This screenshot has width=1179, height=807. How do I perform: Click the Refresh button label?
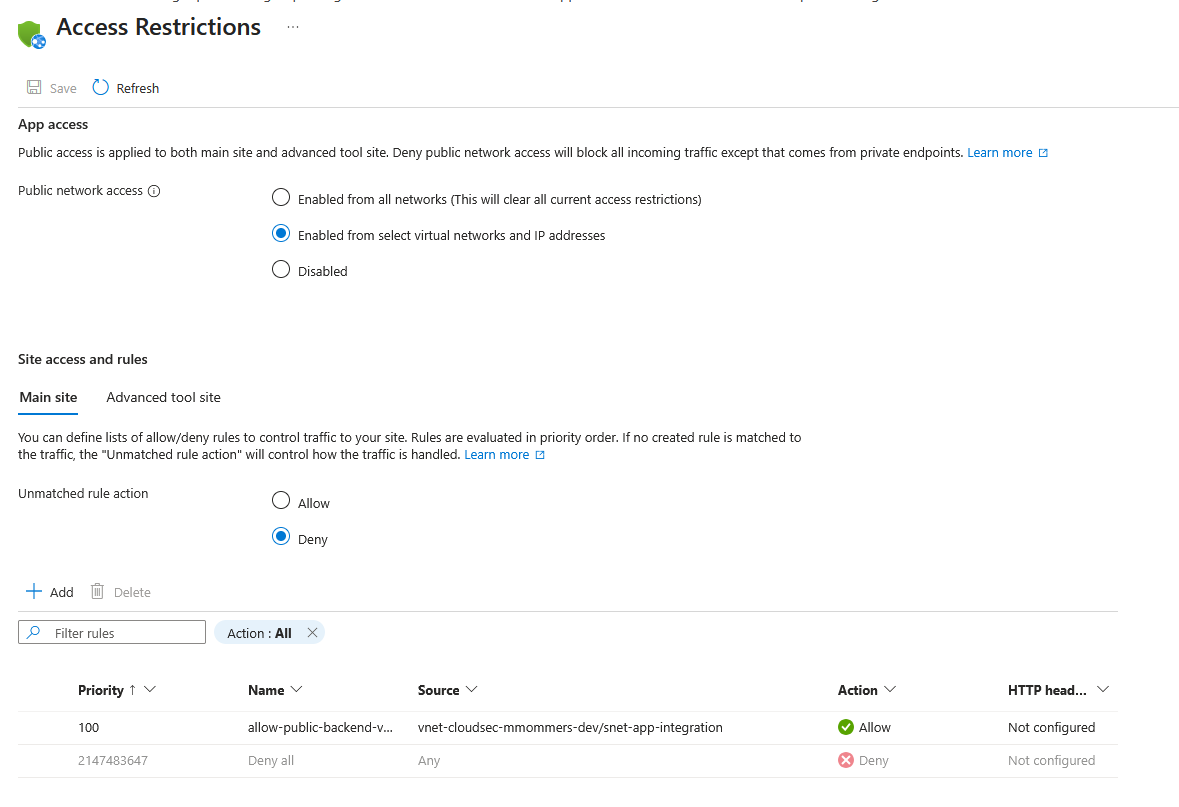click(x=138, y=89)
